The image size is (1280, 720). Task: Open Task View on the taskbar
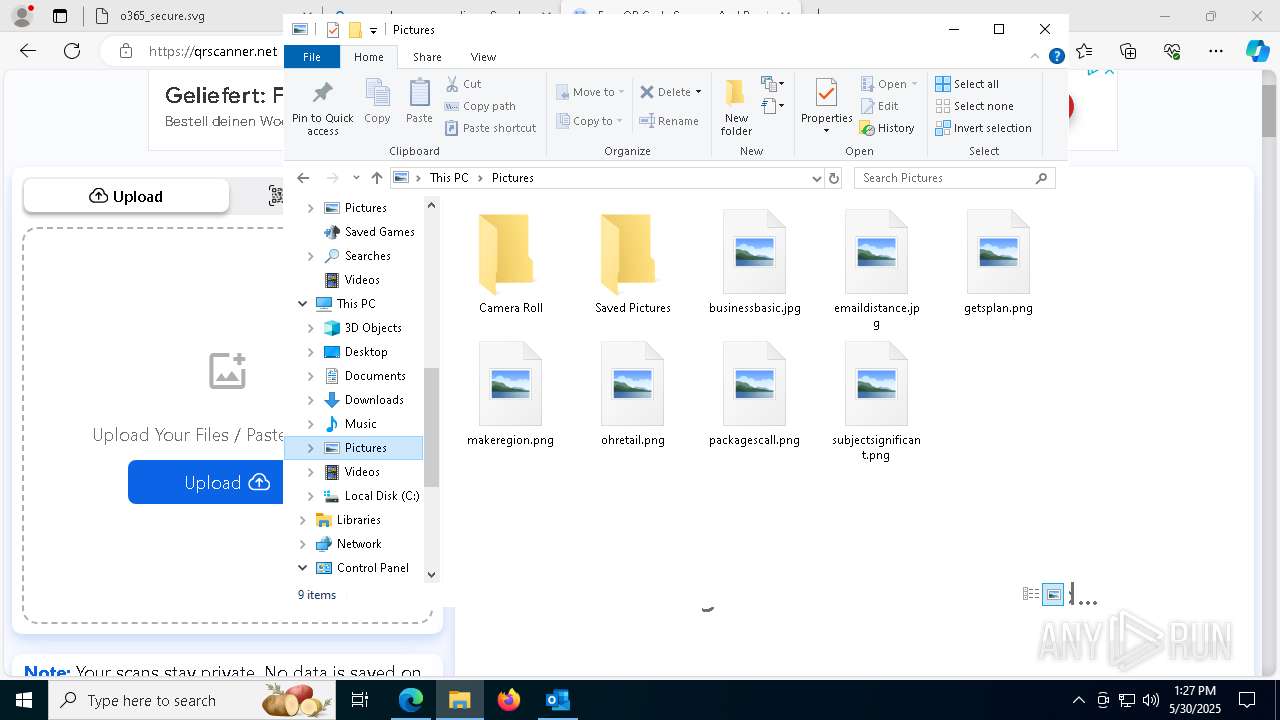[x=360, y=700]
